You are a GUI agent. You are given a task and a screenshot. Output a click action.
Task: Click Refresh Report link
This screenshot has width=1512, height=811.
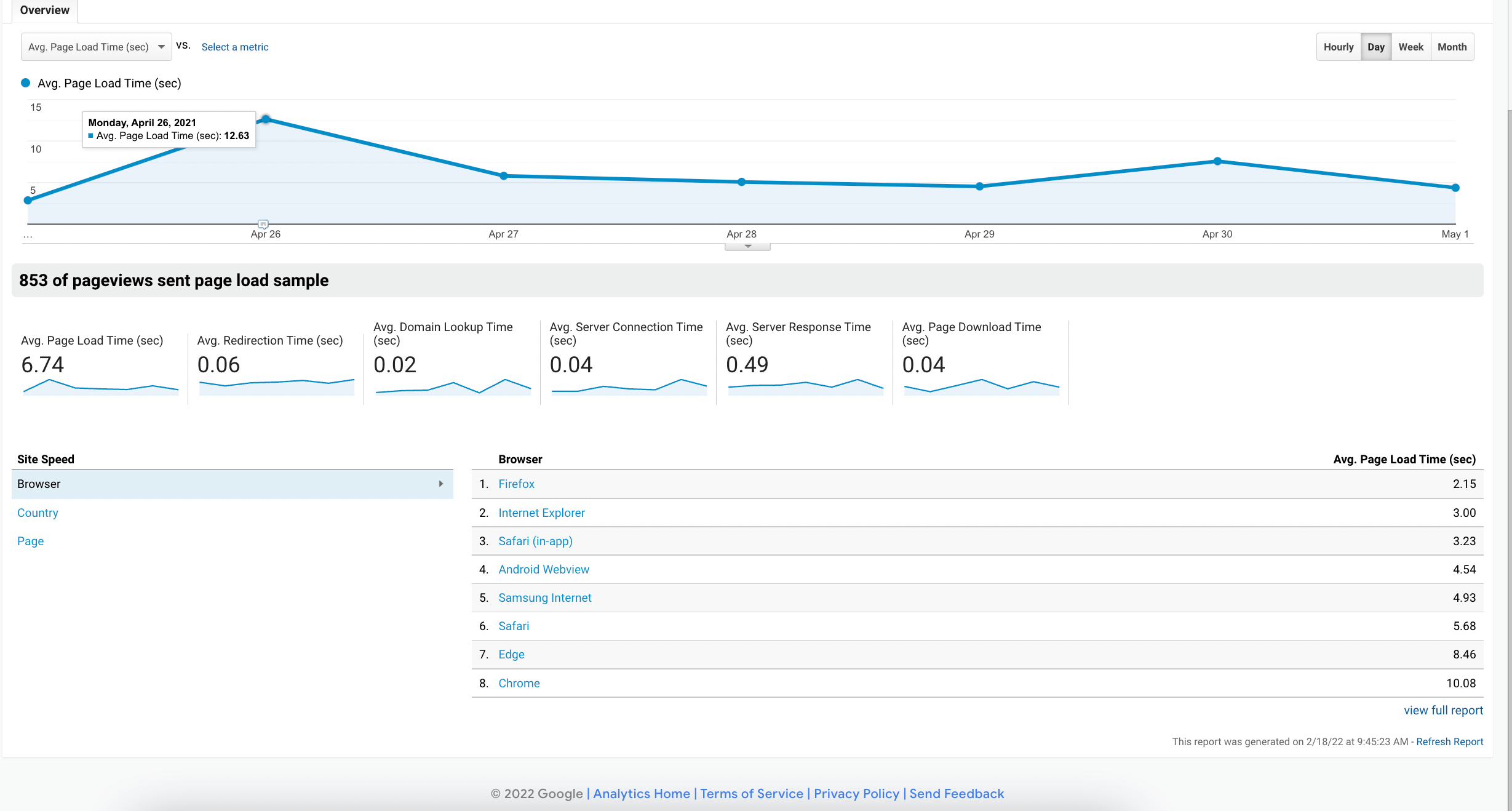tap(1449, 741)
